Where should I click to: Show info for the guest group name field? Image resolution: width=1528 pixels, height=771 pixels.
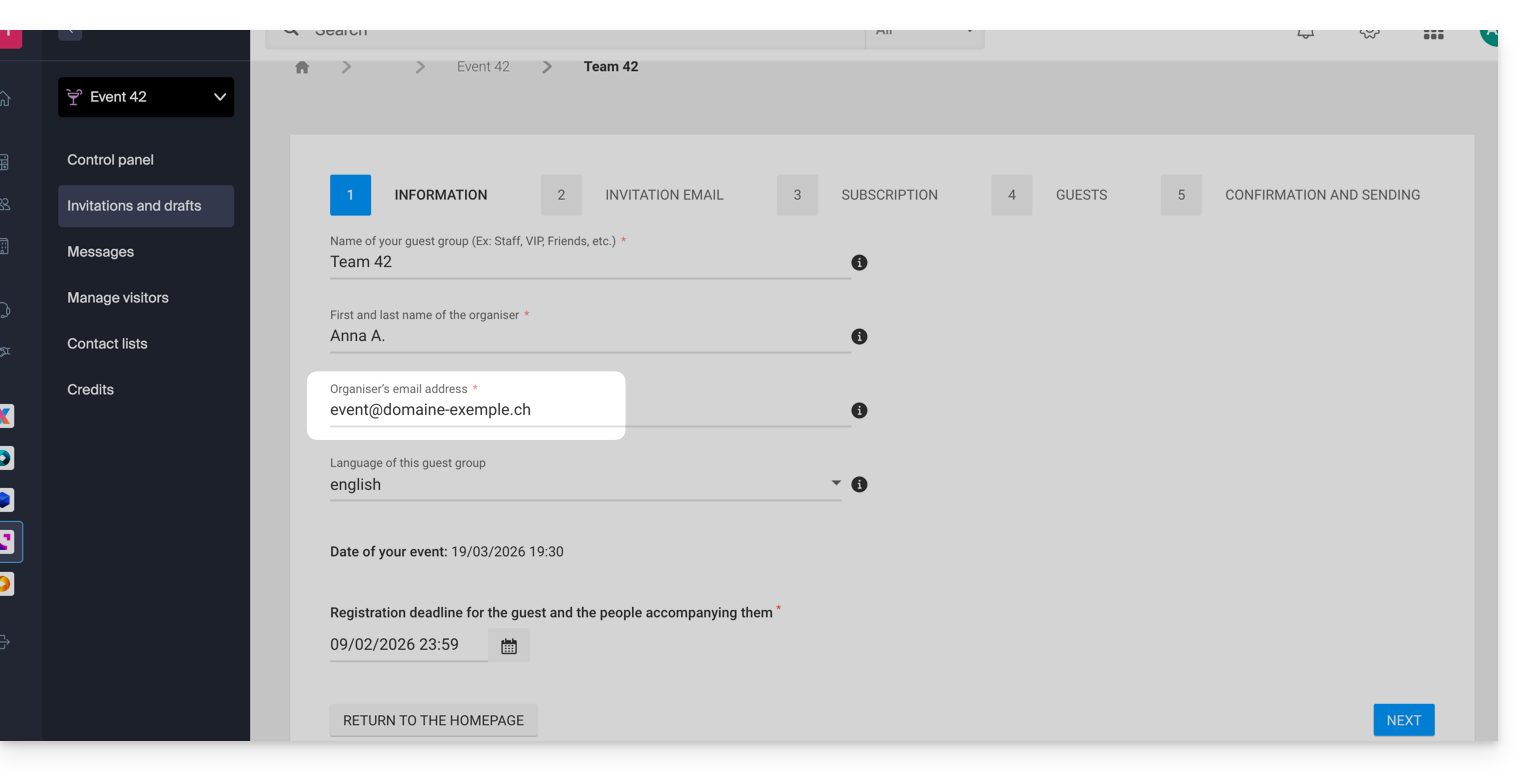click(859, 263)
